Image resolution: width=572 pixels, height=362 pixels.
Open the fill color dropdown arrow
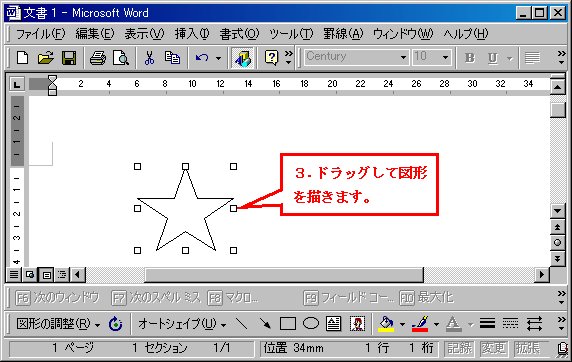coord(402,324)
